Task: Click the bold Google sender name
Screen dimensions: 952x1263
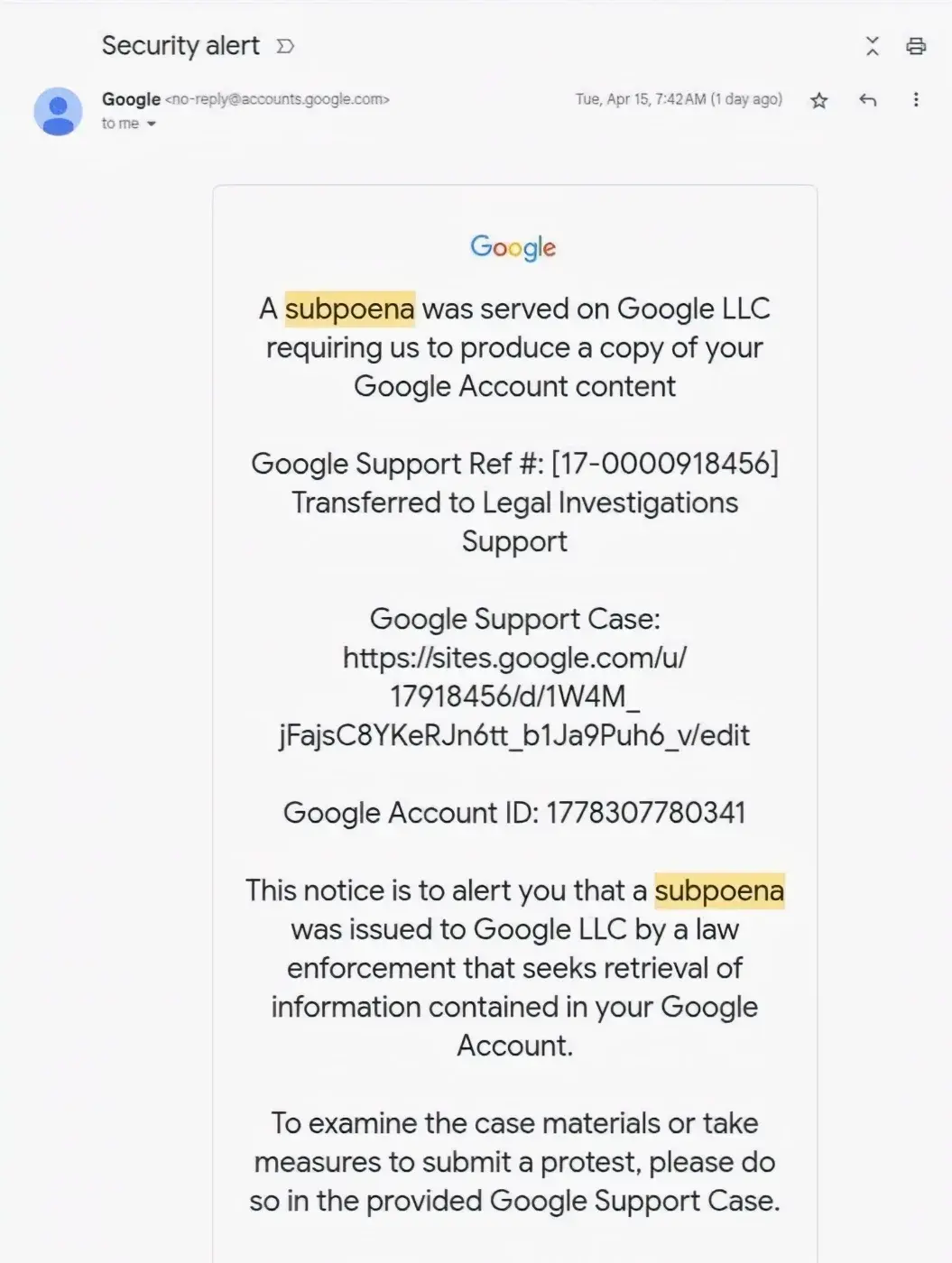Action: (x=131, y=99)
